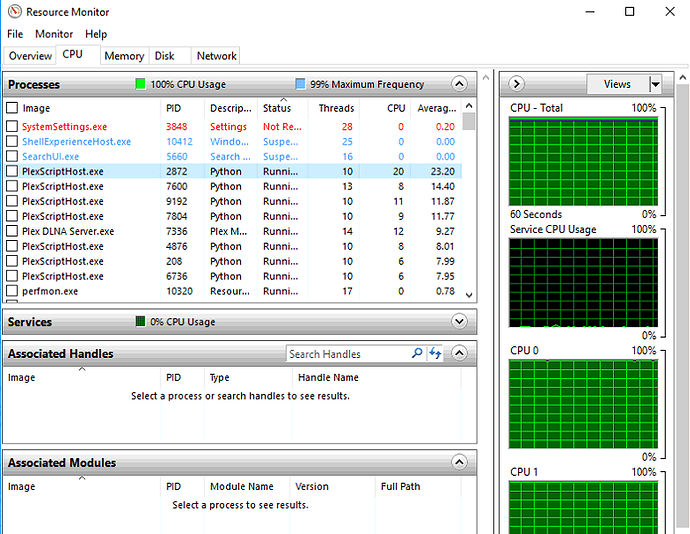690x534 pixels.
Task: Click the CPU 0 usage graph
Action: click(583, 404)
